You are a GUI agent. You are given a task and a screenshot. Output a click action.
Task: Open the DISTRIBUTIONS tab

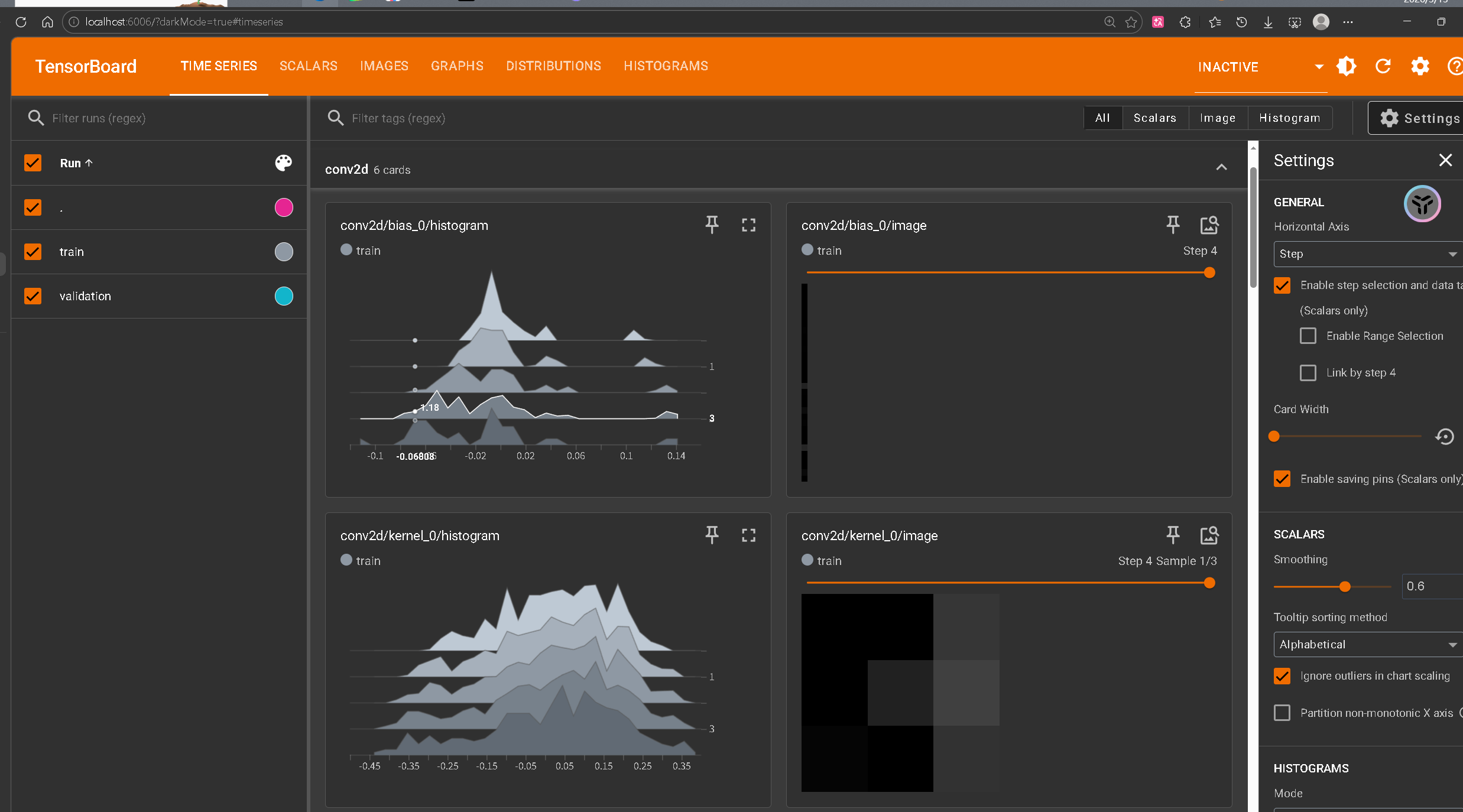tap(553, 66)
